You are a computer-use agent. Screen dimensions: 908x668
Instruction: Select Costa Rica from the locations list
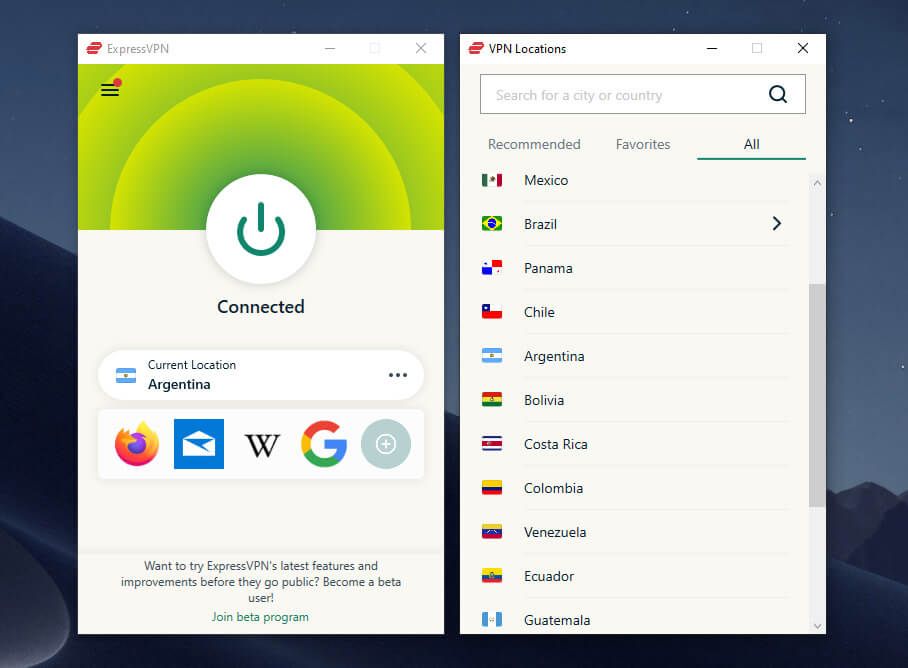point(635,444)
